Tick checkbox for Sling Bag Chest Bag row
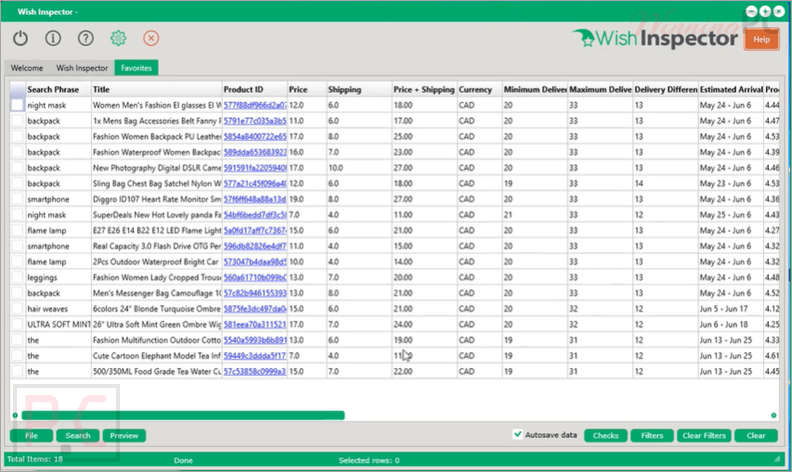This screenshot has height=472, width=792. click(x=17, y=183)
